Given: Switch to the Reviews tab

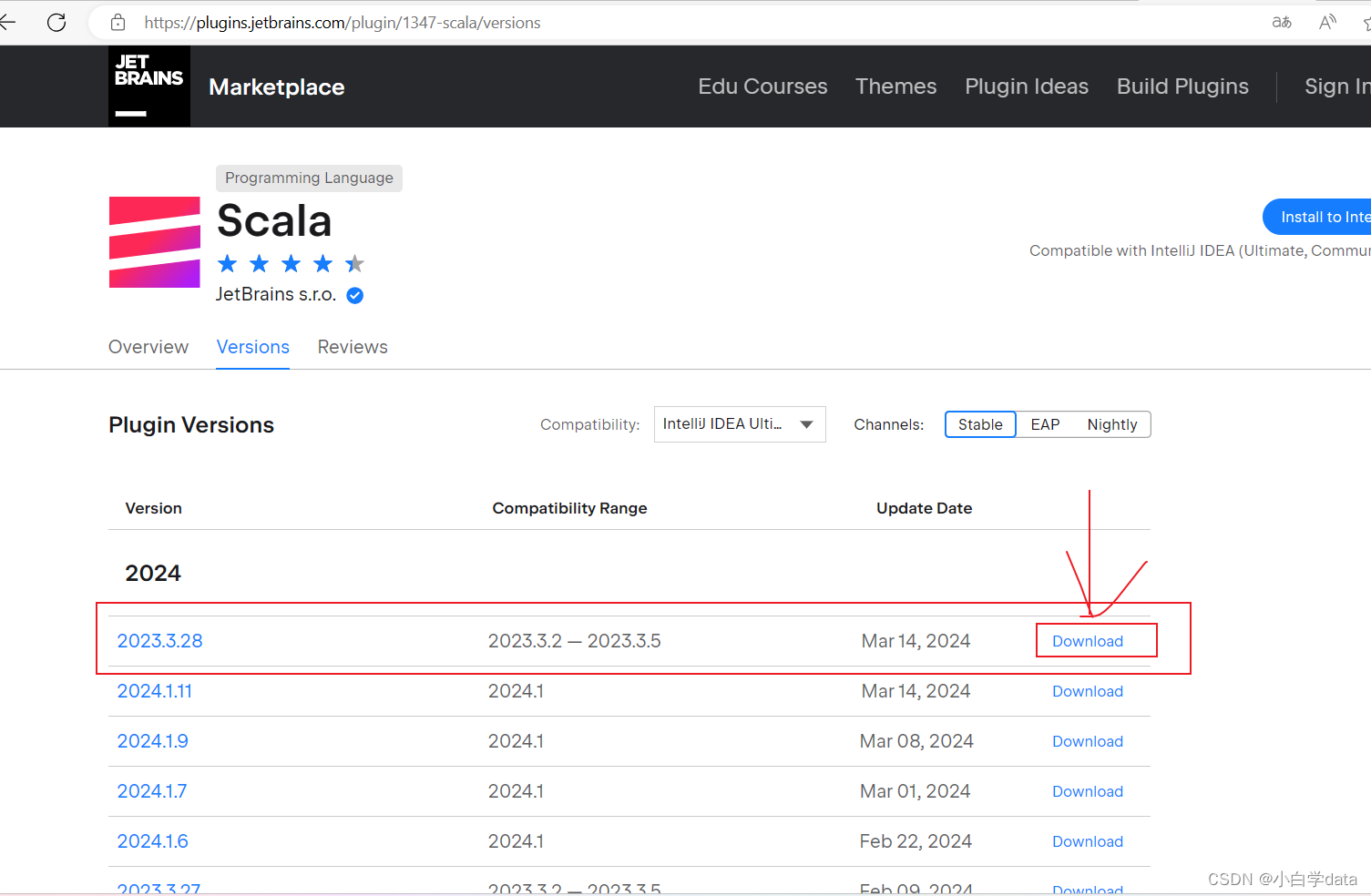Looking at the screenshot, I should click(x=352, y=347).
